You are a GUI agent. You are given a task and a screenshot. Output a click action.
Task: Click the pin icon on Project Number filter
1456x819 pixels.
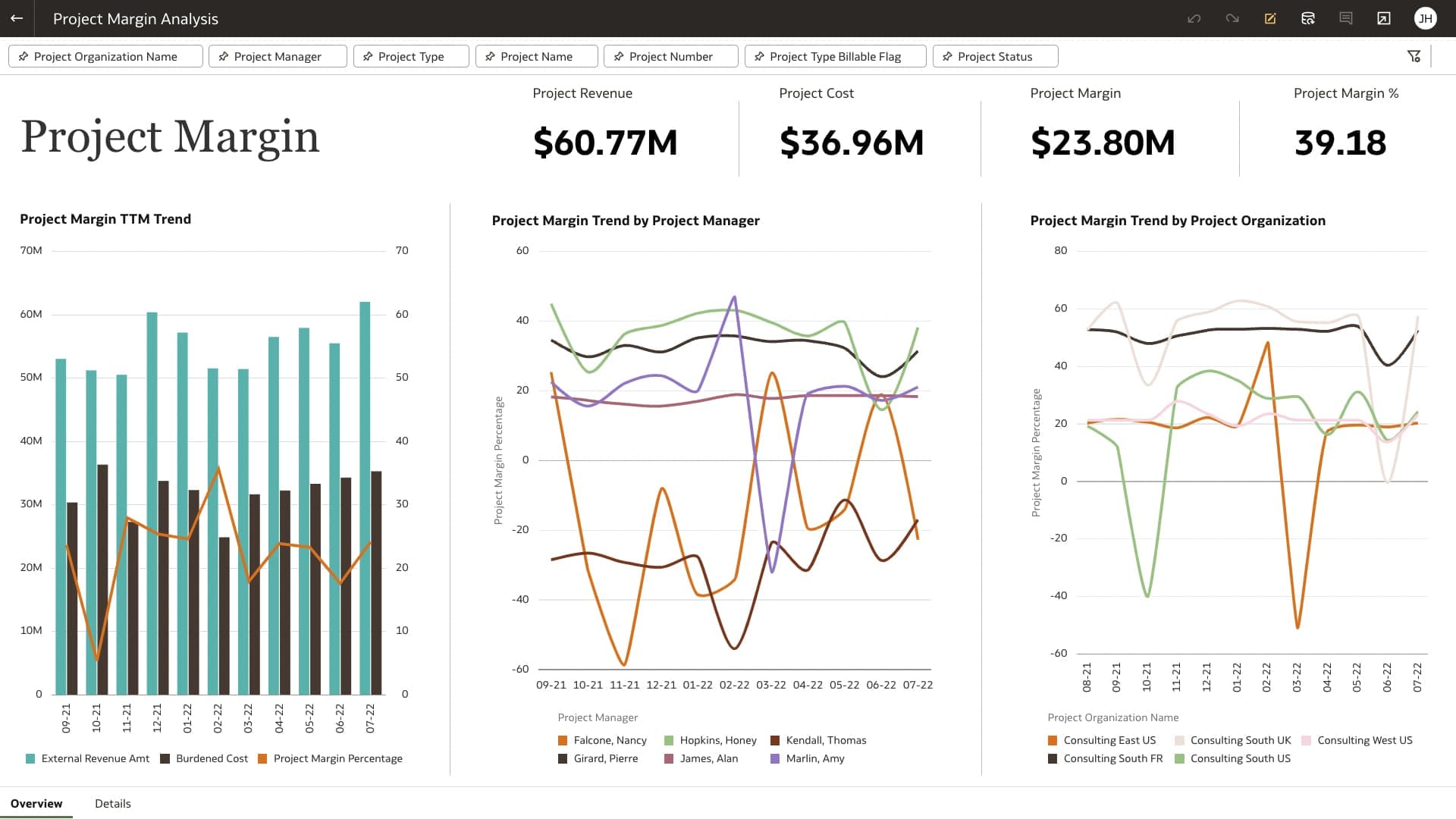point(619,56)
